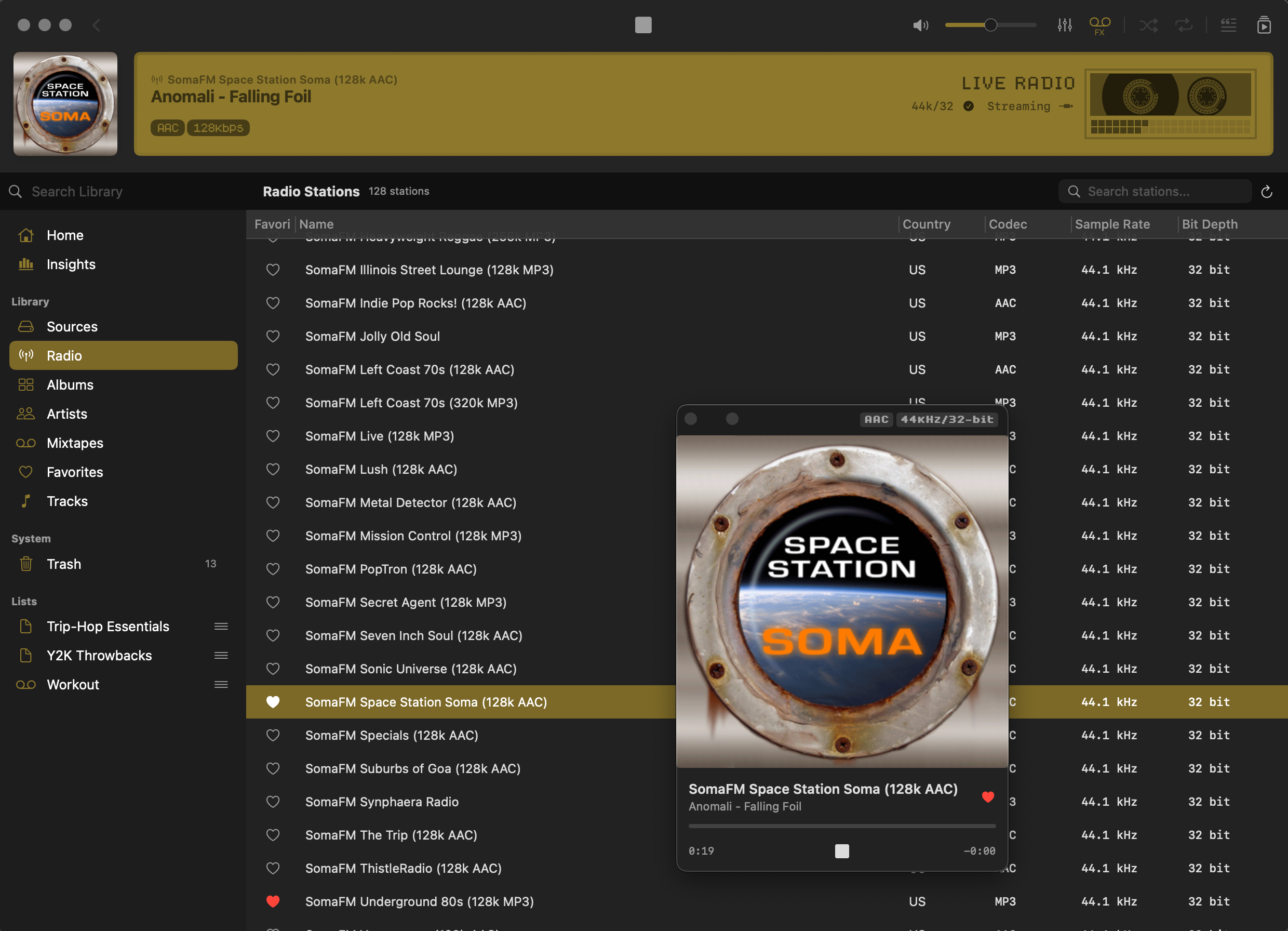The height and width of the screenshot is (931, 1288).
Task: Toggle repeat playback icon
Action: tap(1184, 25)
